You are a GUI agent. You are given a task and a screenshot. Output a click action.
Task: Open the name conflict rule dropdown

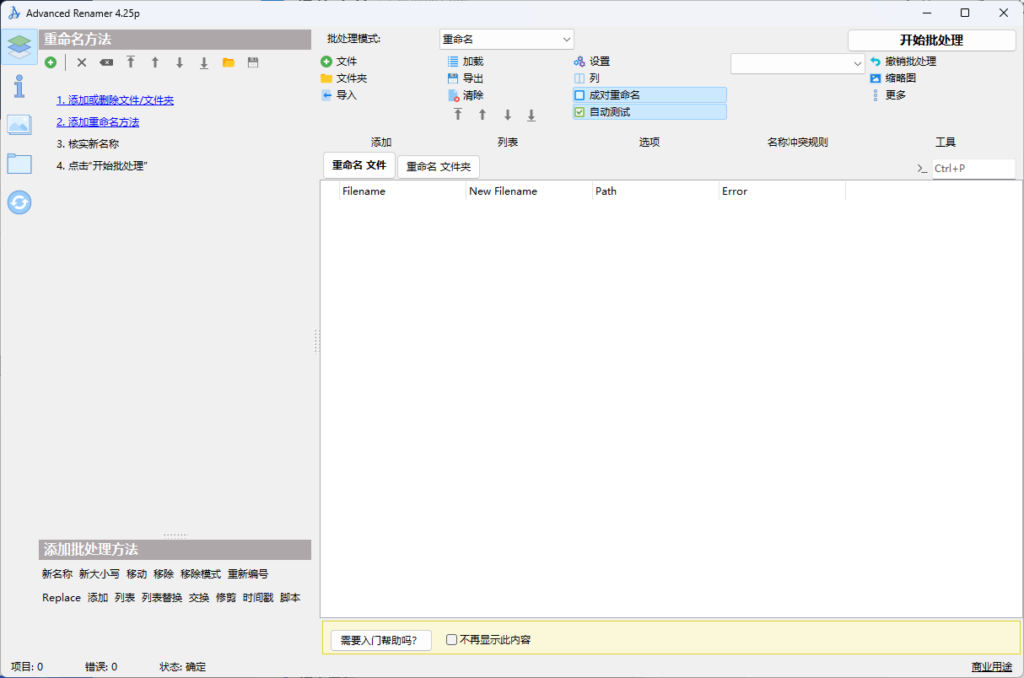[x=797, y=63]
